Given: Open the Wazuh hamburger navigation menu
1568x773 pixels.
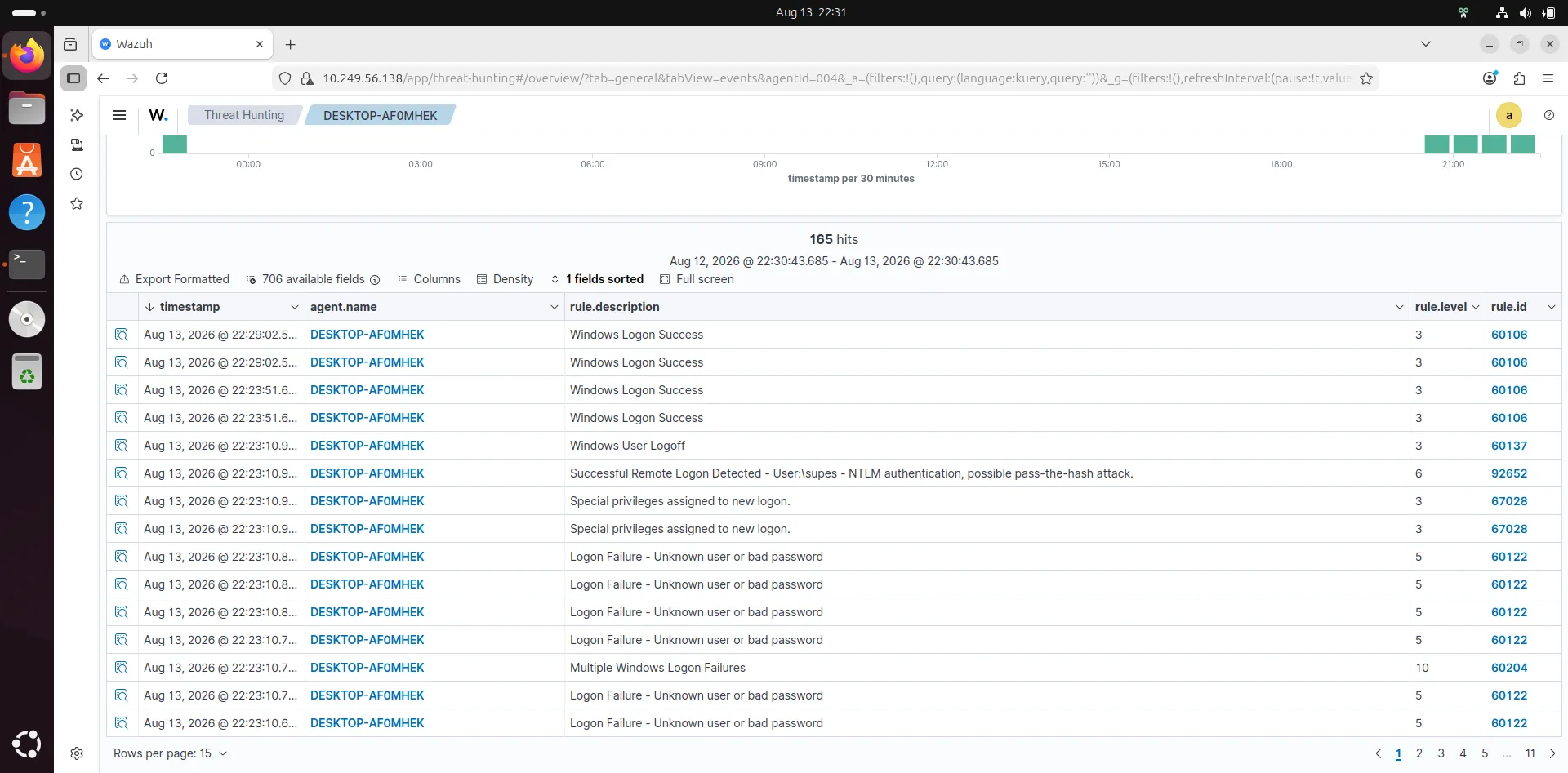Looking at the screenshot, I should (119, 115).
